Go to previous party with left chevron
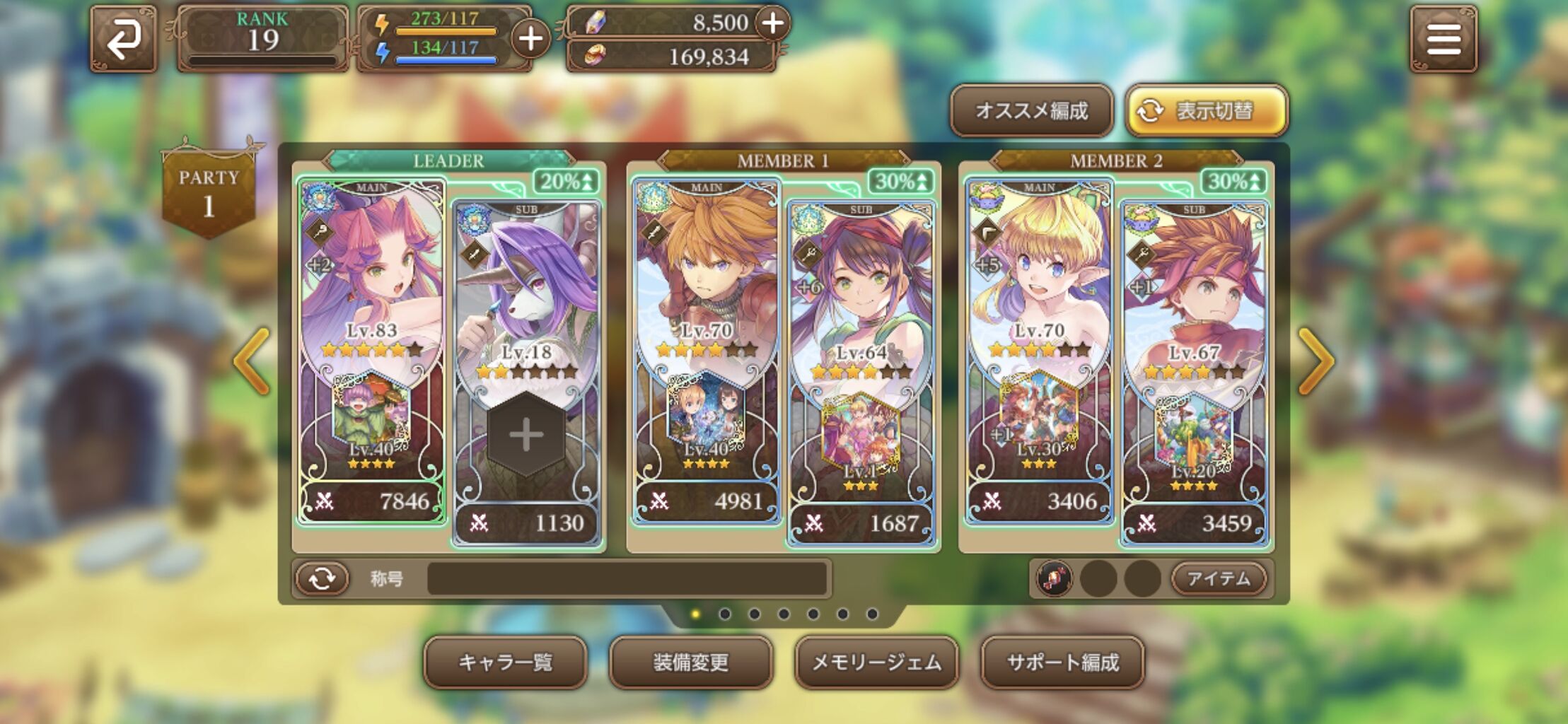The image size is (1568, 724). coord(252,361)
